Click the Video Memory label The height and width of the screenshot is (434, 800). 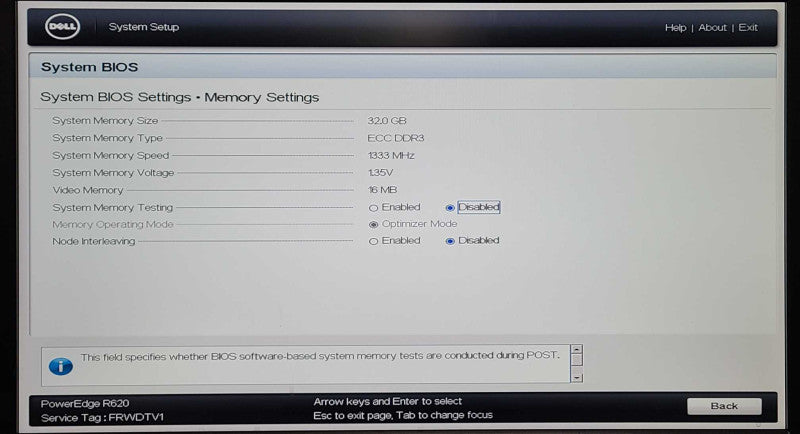pos(88,190)
